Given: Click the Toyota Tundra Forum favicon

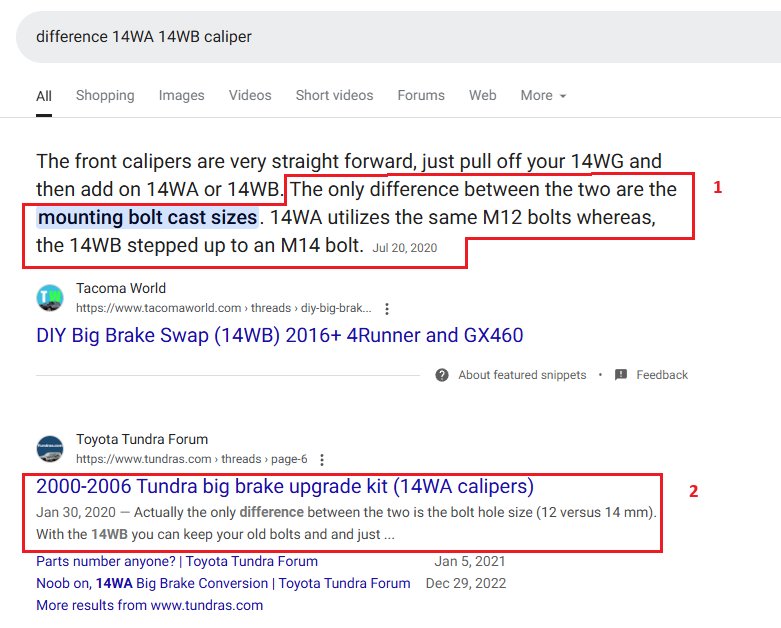Looking at the screenshot, I should 50,449.
